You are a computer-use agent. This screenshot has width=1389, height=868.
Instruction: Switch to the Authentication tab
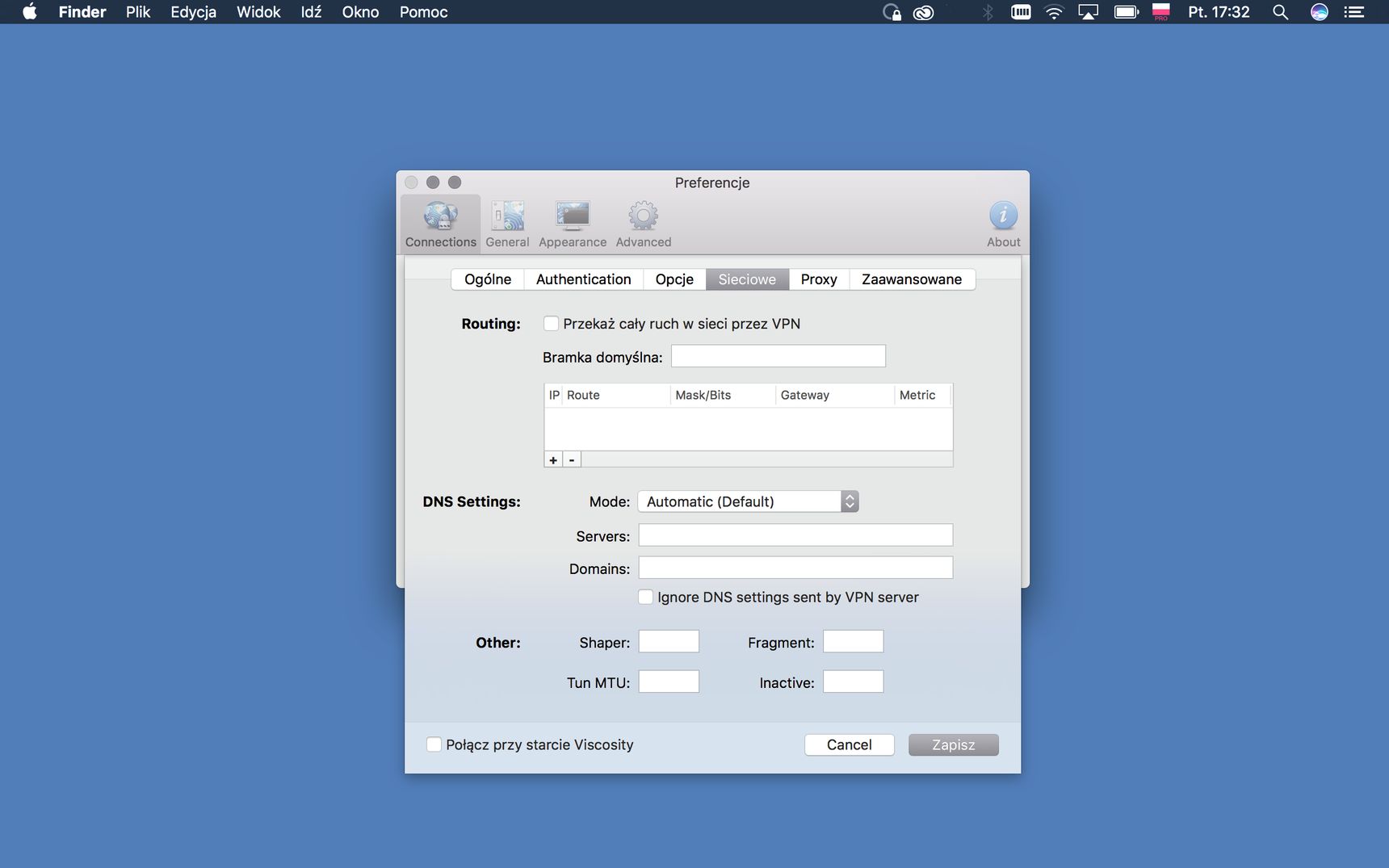583,279
